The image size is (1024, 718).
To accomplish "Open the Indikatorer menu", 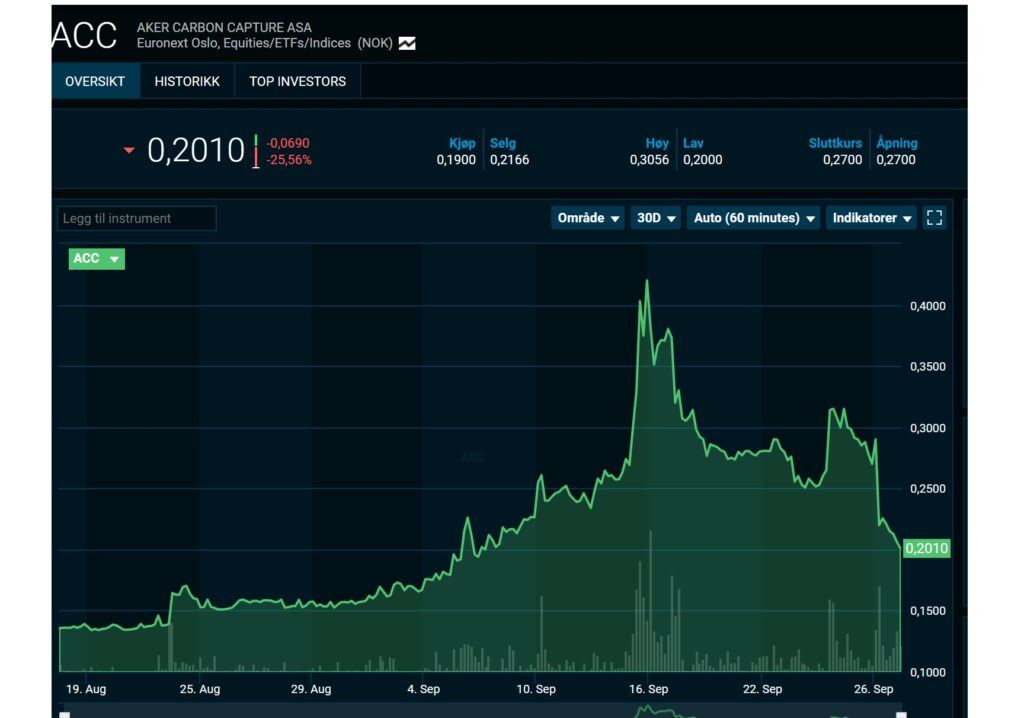I will coord(871,218).
